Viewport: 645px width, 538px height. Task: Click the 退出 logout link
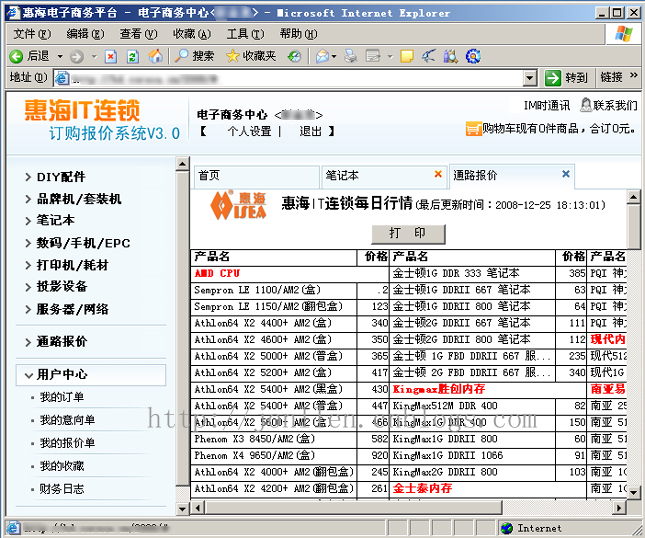point(310,131)
